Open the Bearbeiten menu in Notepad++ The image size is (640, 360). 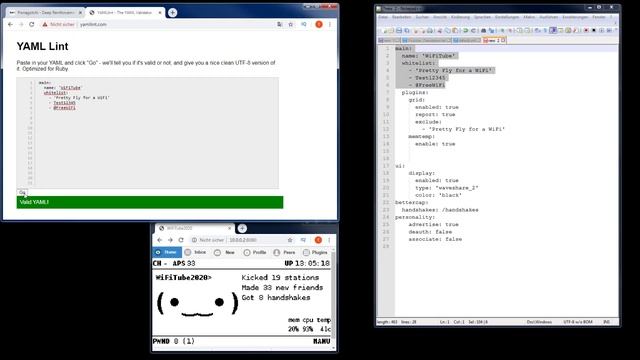click(x=402, y=17)
